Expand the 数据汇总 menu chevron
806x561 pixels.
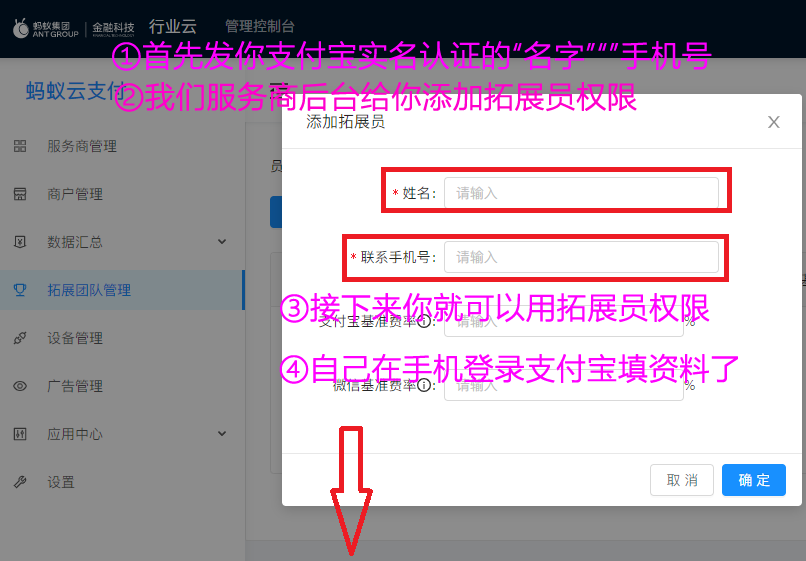tap(222, 242)
